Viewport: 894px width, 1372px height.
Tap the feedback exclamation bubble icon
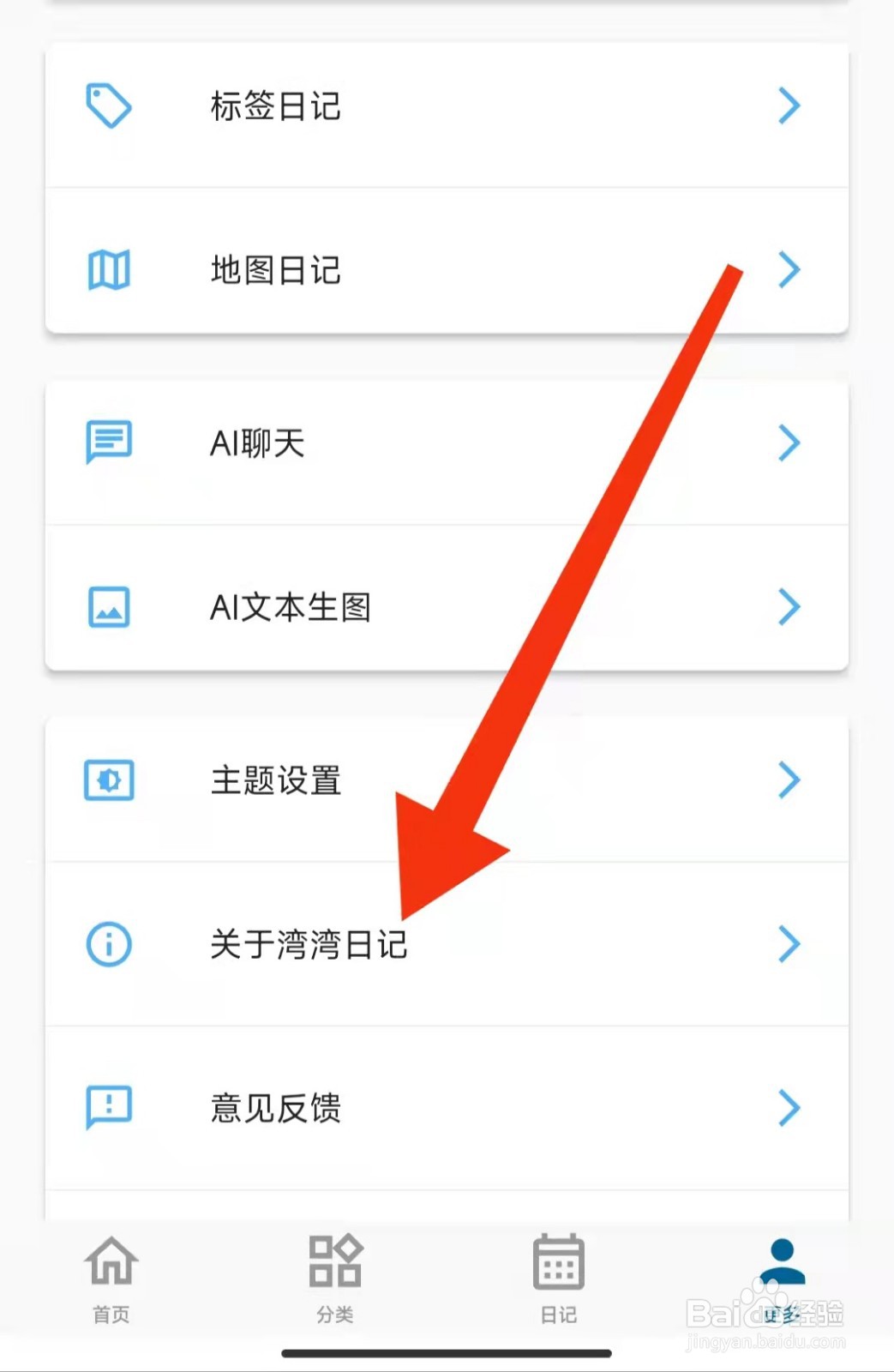109,1107
